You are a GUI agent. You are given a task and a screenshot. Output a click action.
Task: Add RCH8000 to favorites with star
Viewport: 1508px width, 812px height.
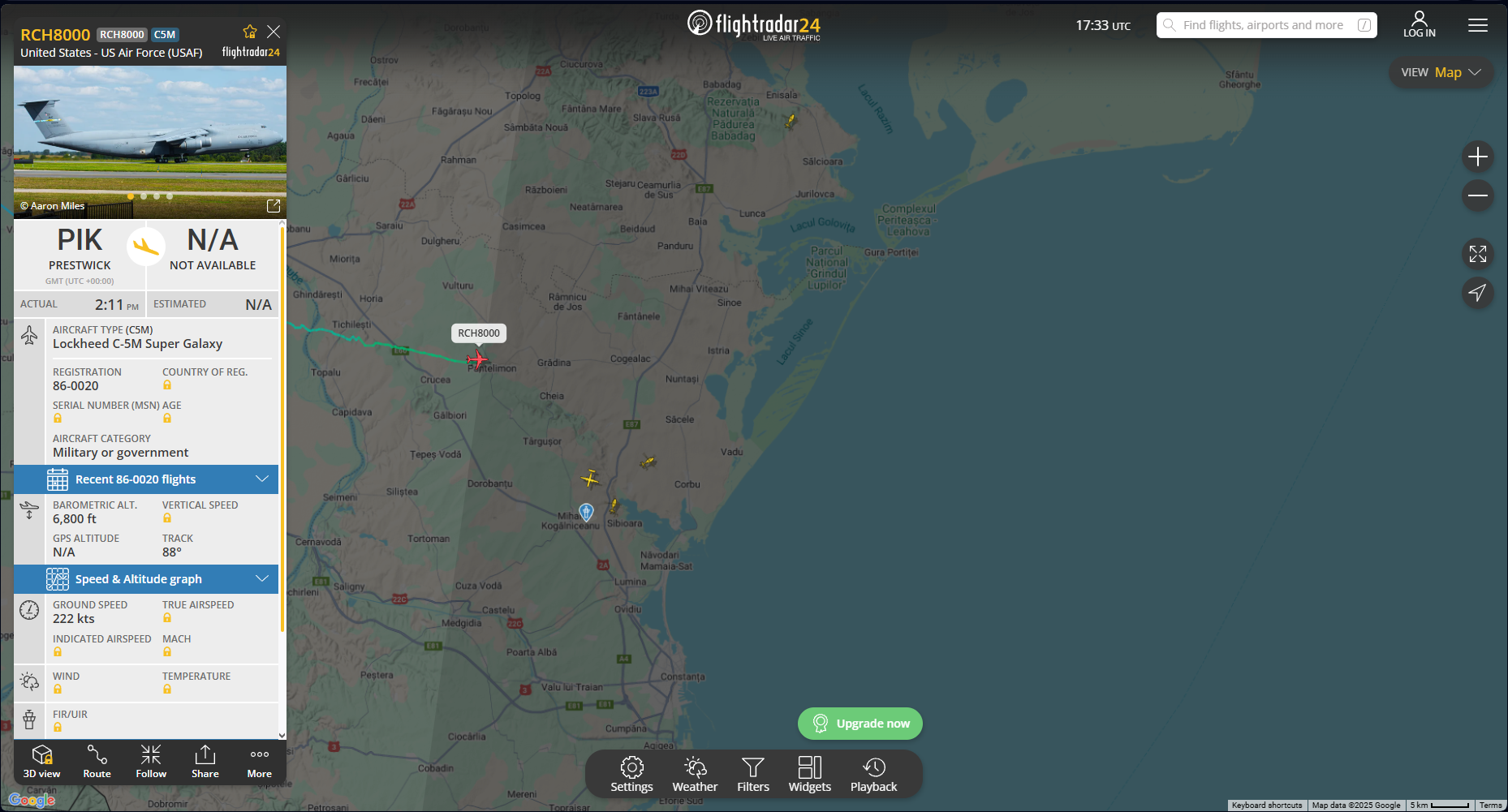tap(249, 32)
